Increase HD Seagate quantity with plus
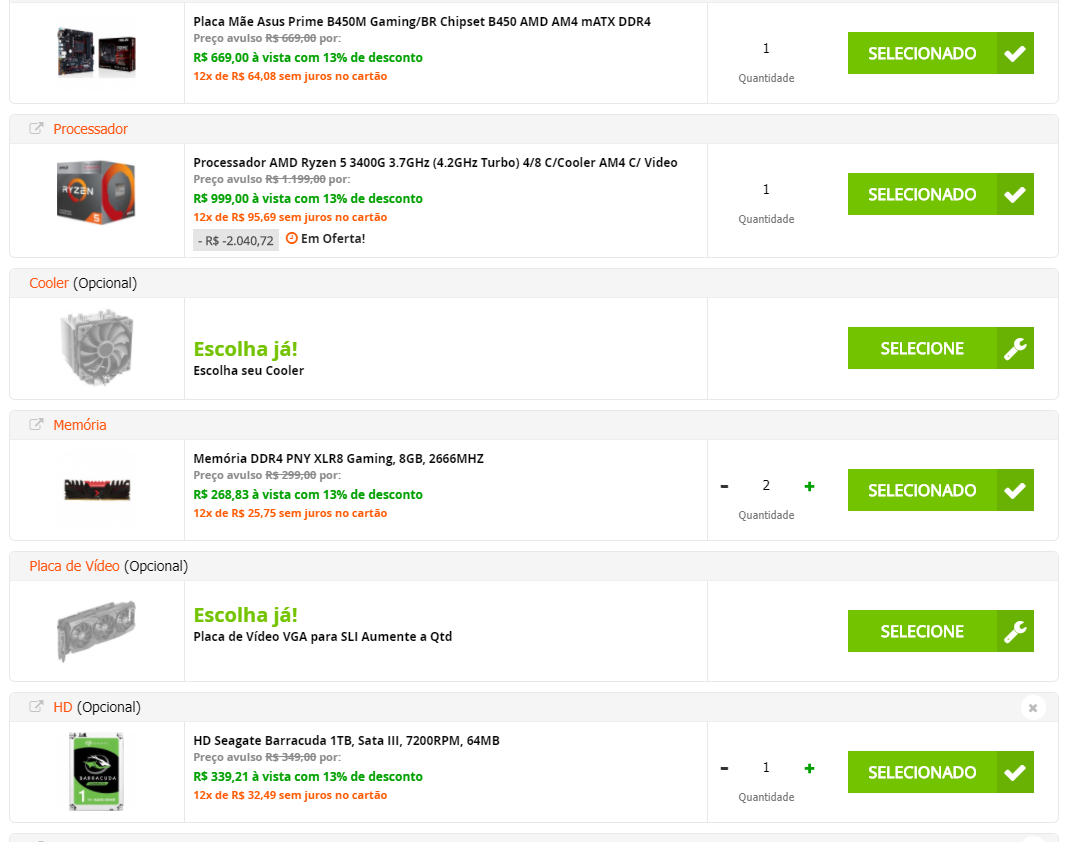This screenshot has height=842, width=1089. [809, 768]
